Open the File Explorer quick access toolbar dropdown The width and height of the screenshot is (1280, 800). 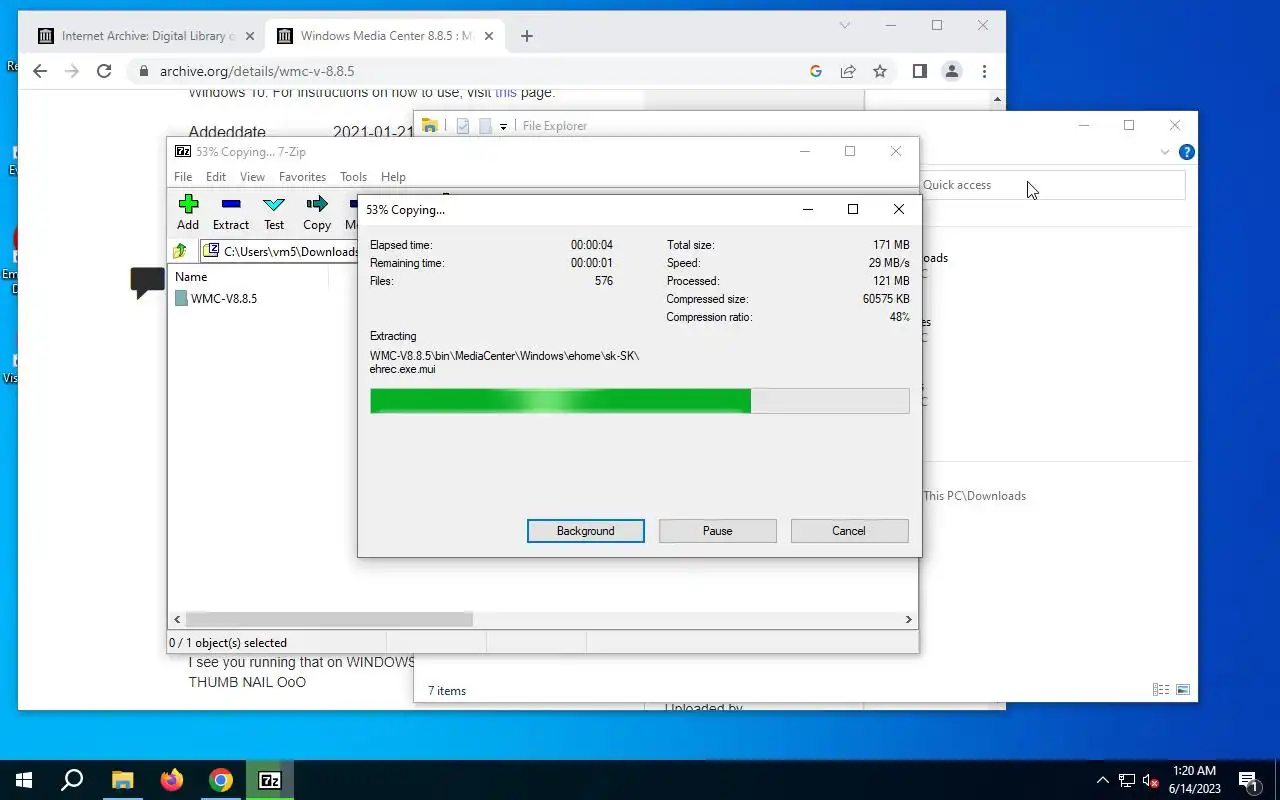[x=503, y=126]
